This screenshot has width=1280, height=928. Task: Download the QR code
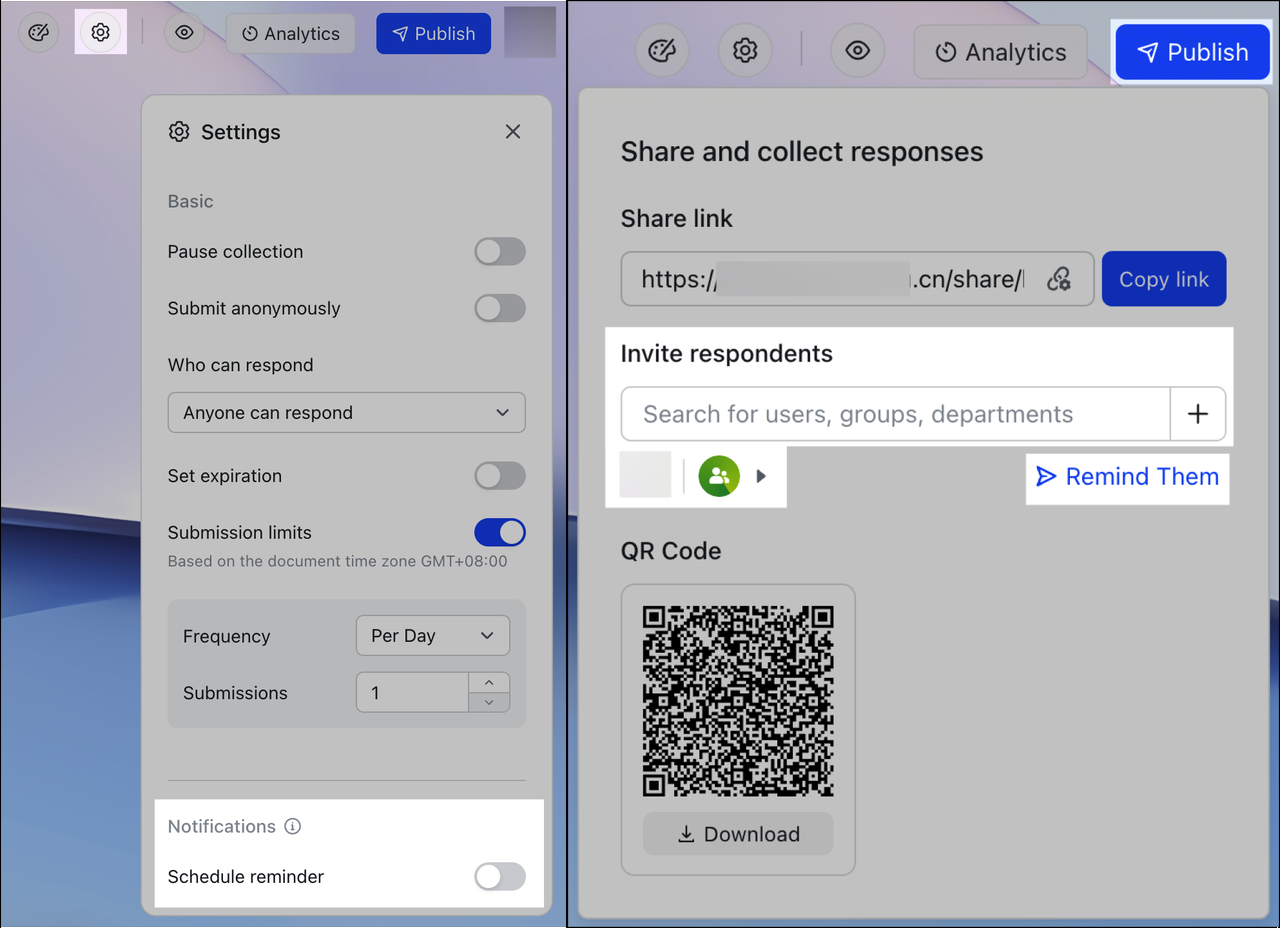[738, 834]
